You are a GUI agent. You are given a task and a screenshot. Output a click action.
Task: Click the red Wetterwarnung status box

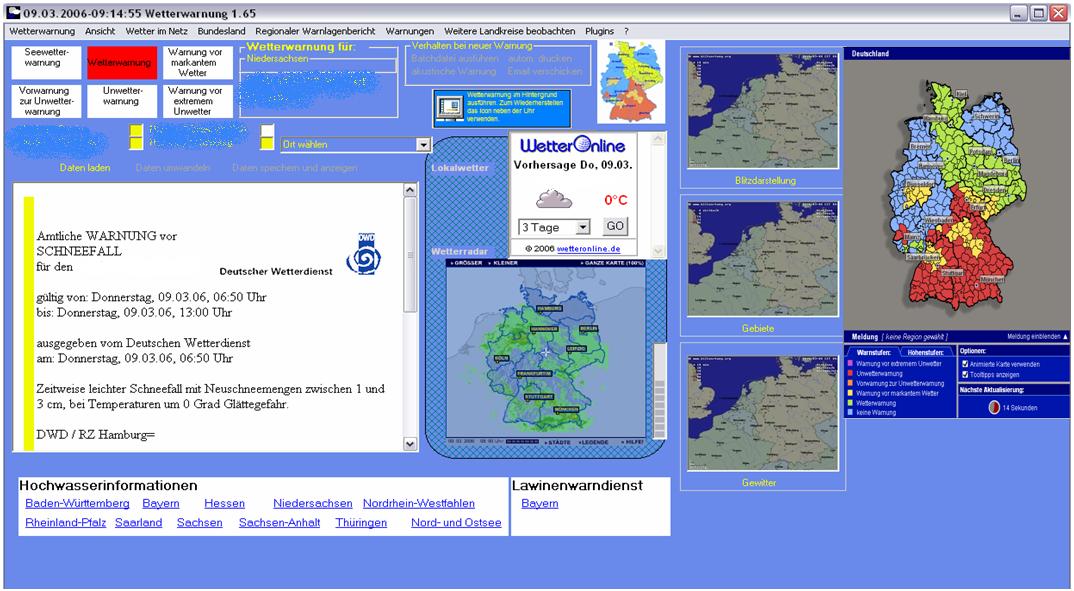(121, 63)
